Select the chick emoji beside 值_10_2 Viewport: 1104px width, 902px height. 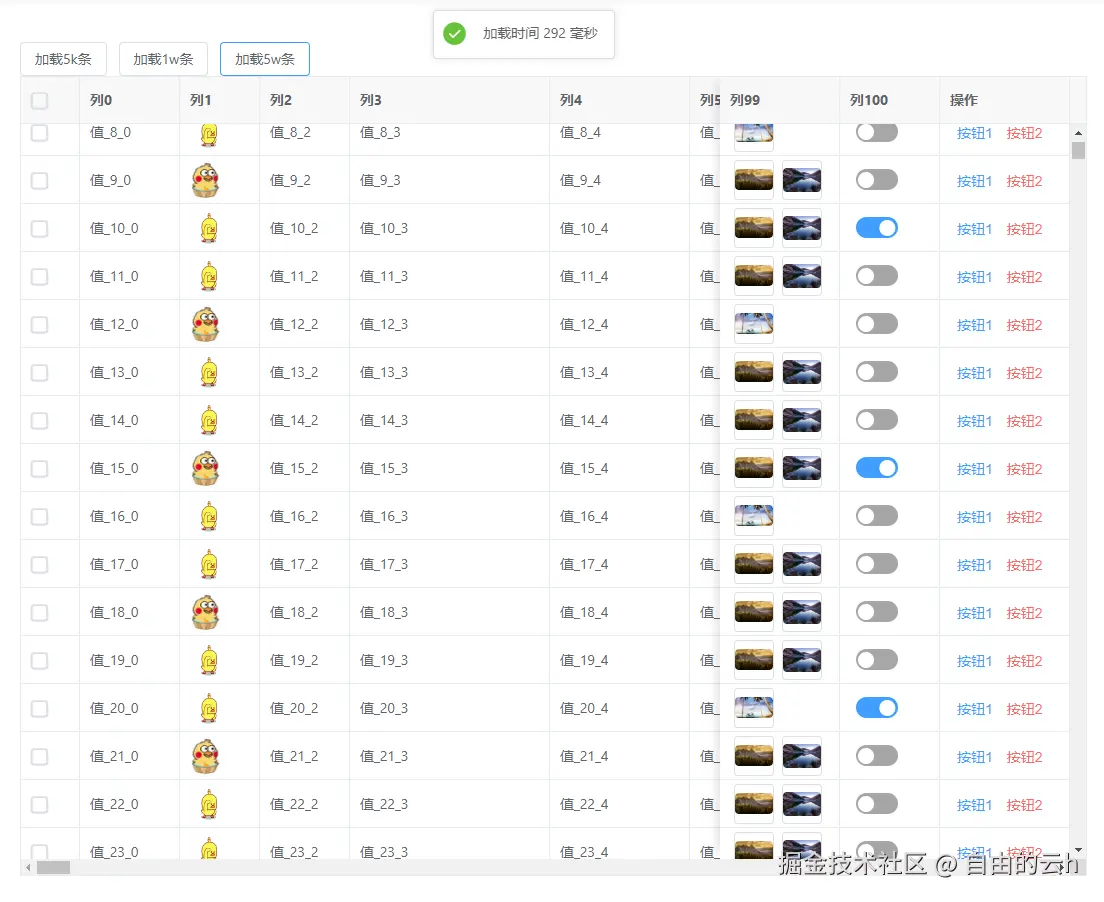[206, 228]
